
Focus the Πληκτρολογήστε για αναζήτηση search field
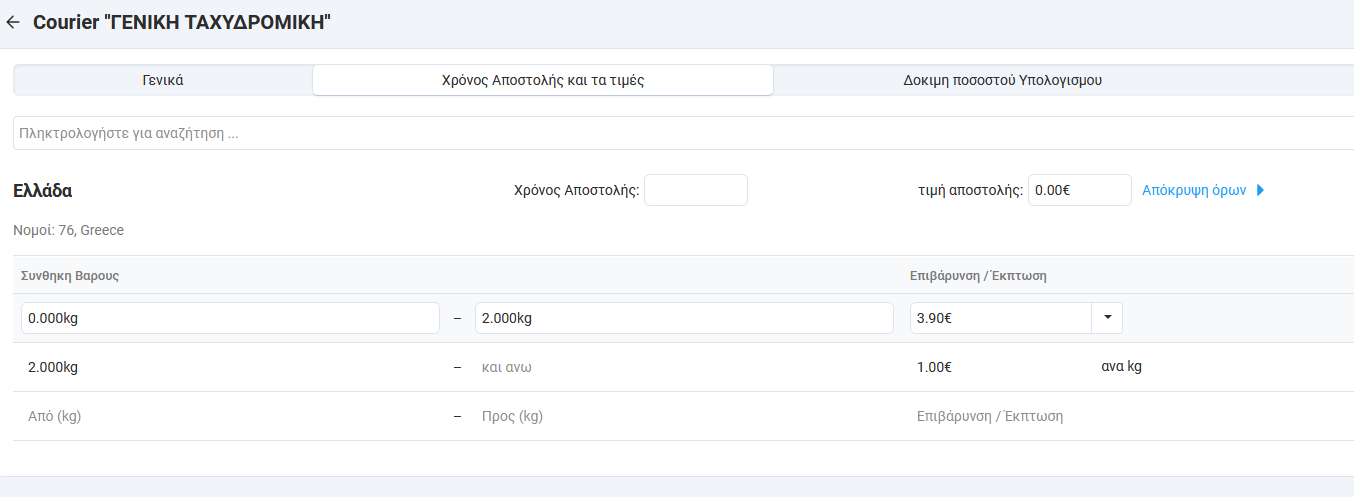click(x=683, y=133)
